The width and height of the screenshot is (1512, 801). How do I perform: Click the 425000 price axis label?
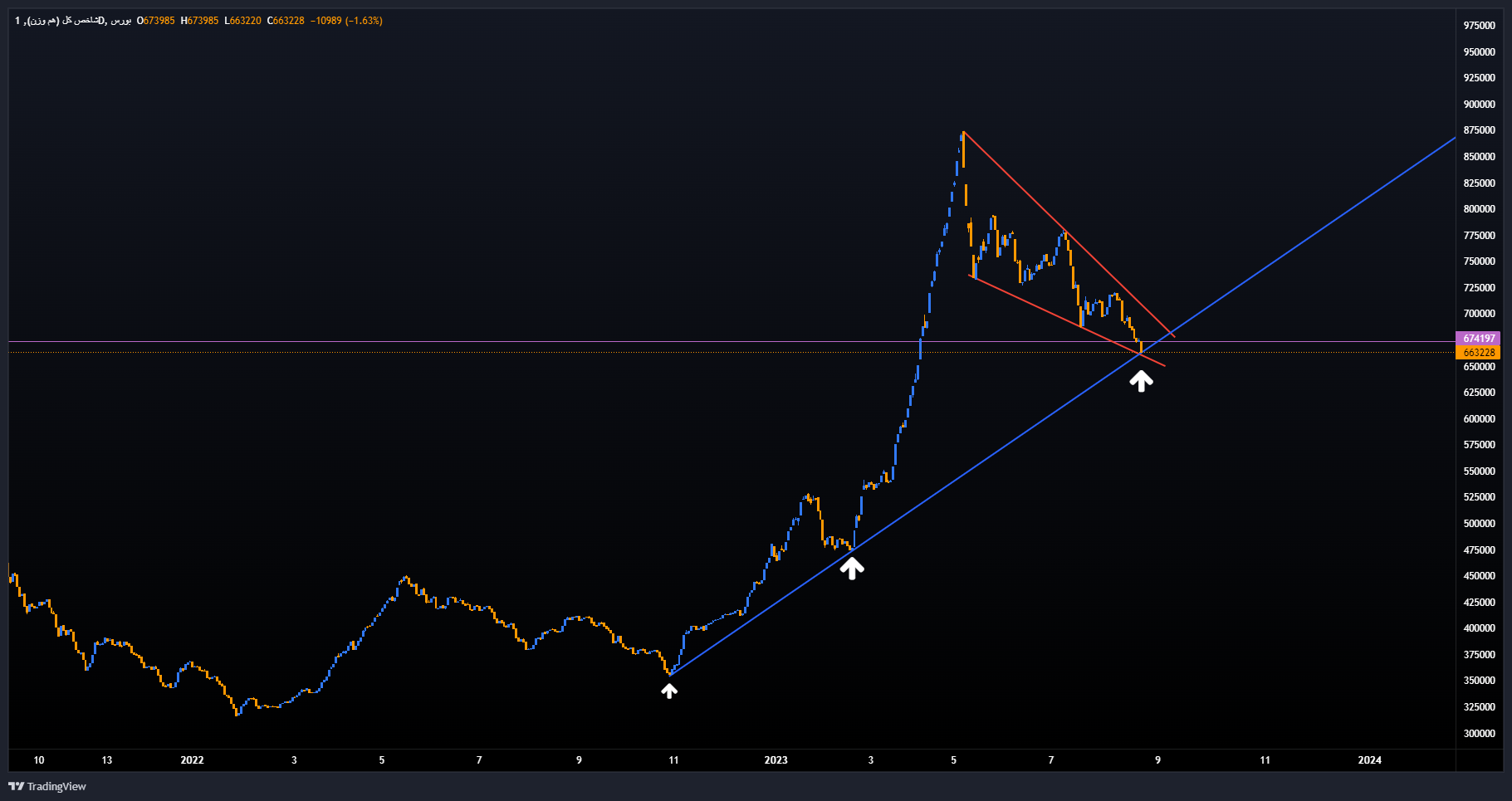tap(1480, 603)
